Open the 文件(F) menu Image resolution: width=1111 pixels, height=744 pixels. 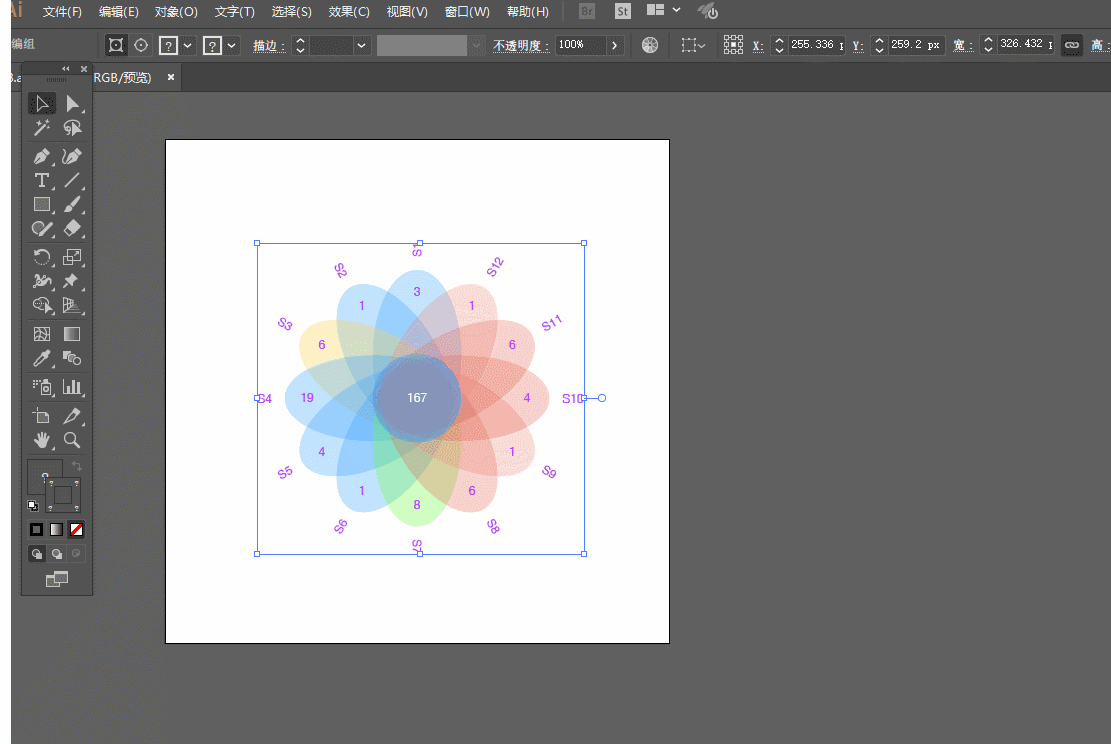[62, 12]
